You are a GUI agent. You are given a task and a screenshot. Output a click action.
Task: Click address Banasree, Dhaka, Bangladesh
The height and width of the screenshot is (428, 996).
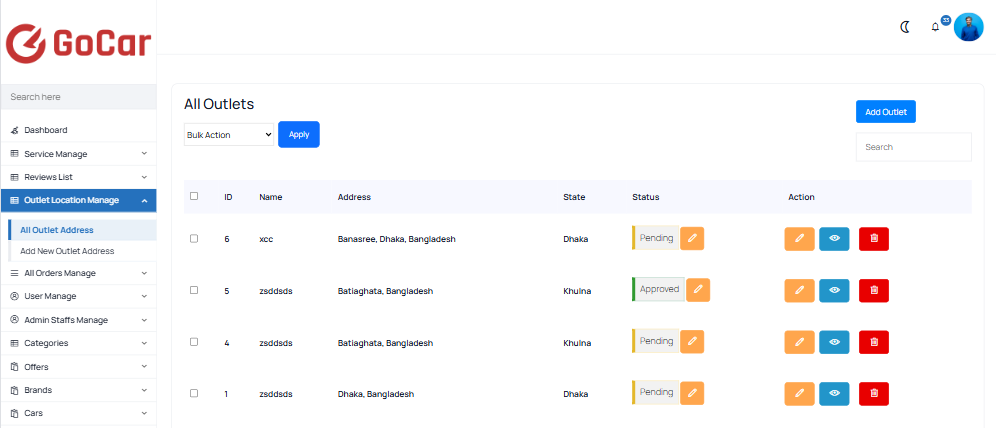pos(396,239)
